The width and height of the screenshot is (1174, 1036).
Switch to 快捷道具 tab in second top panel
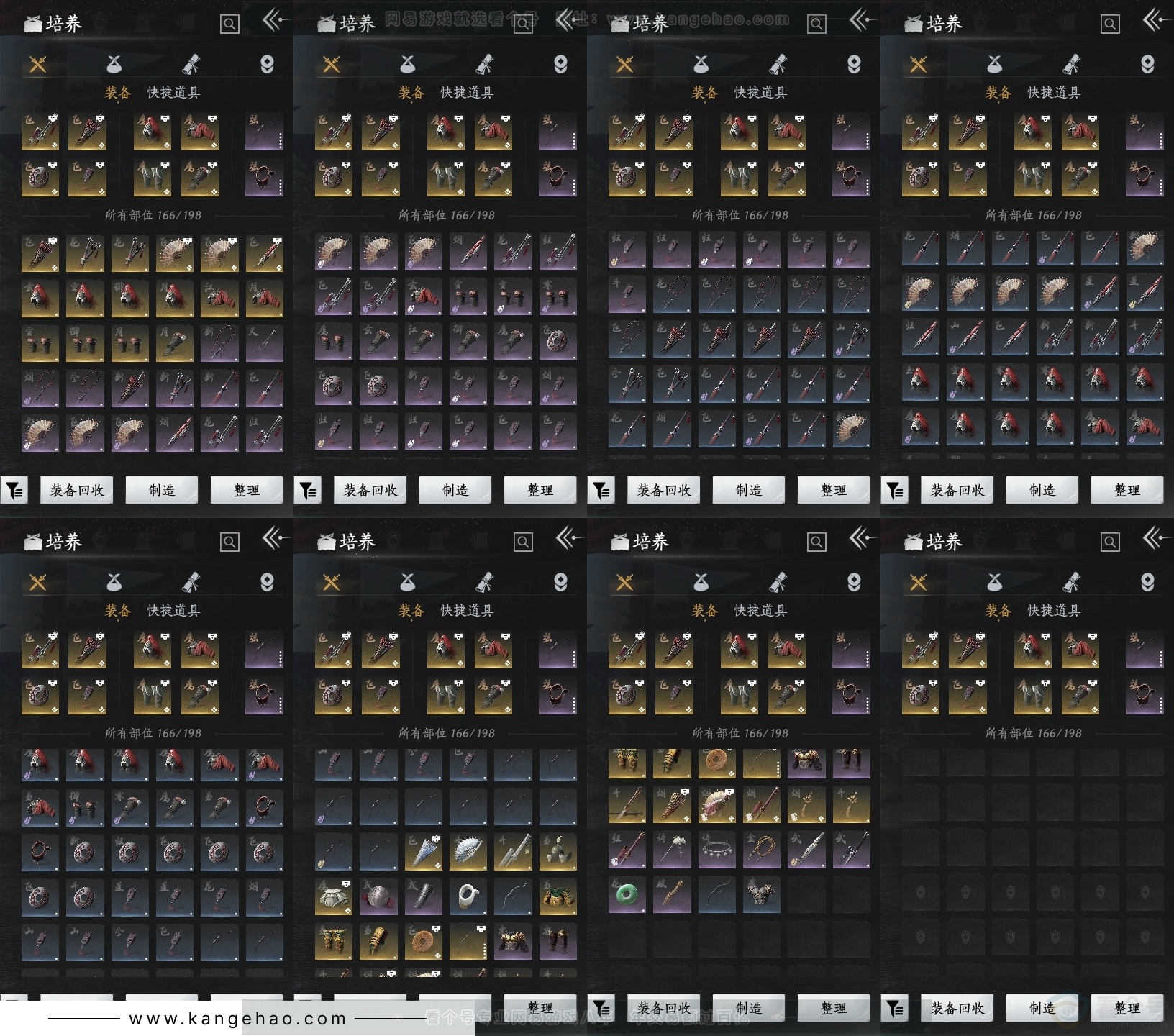[467, 93]
